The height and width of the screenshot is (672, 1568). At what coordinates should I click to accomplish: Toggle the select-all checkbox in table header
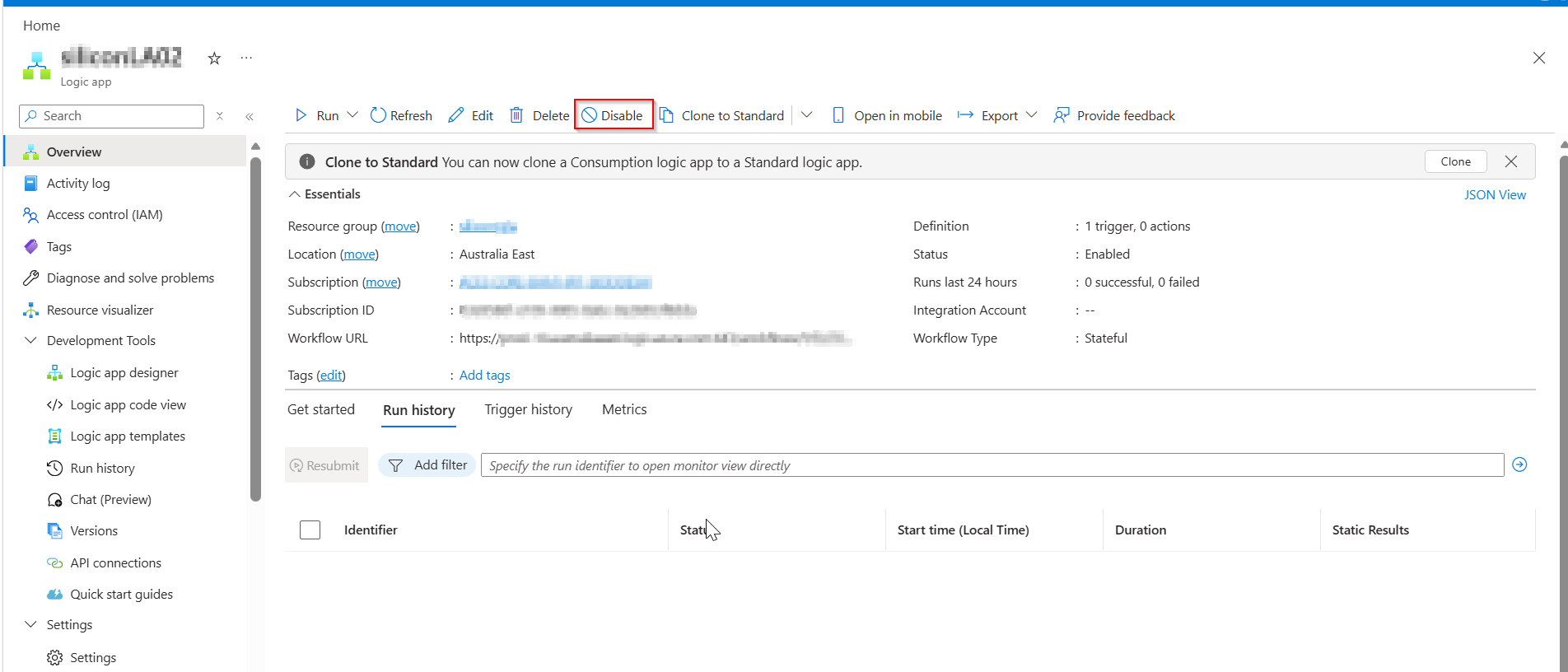point(310,530)
